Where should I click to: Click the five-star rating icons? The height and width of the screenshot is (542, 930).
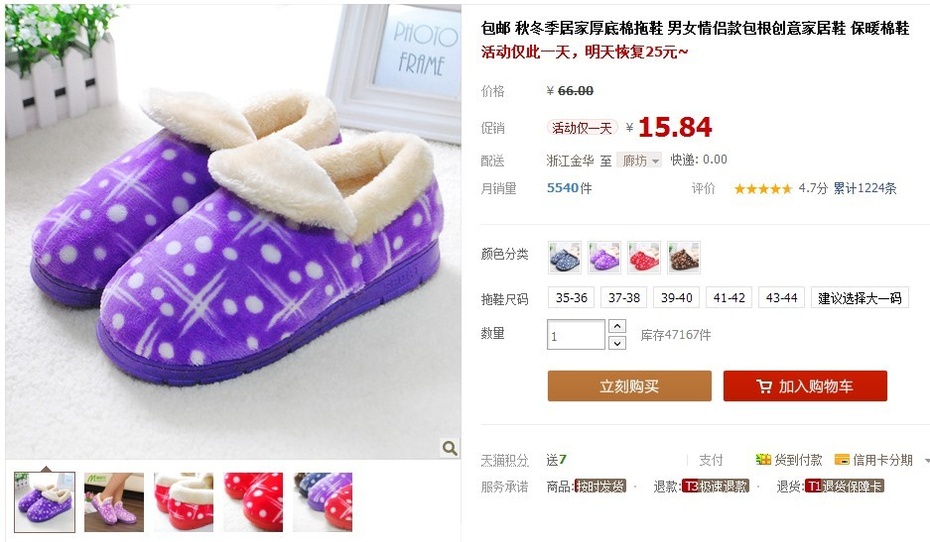click(x=763, y=189)
